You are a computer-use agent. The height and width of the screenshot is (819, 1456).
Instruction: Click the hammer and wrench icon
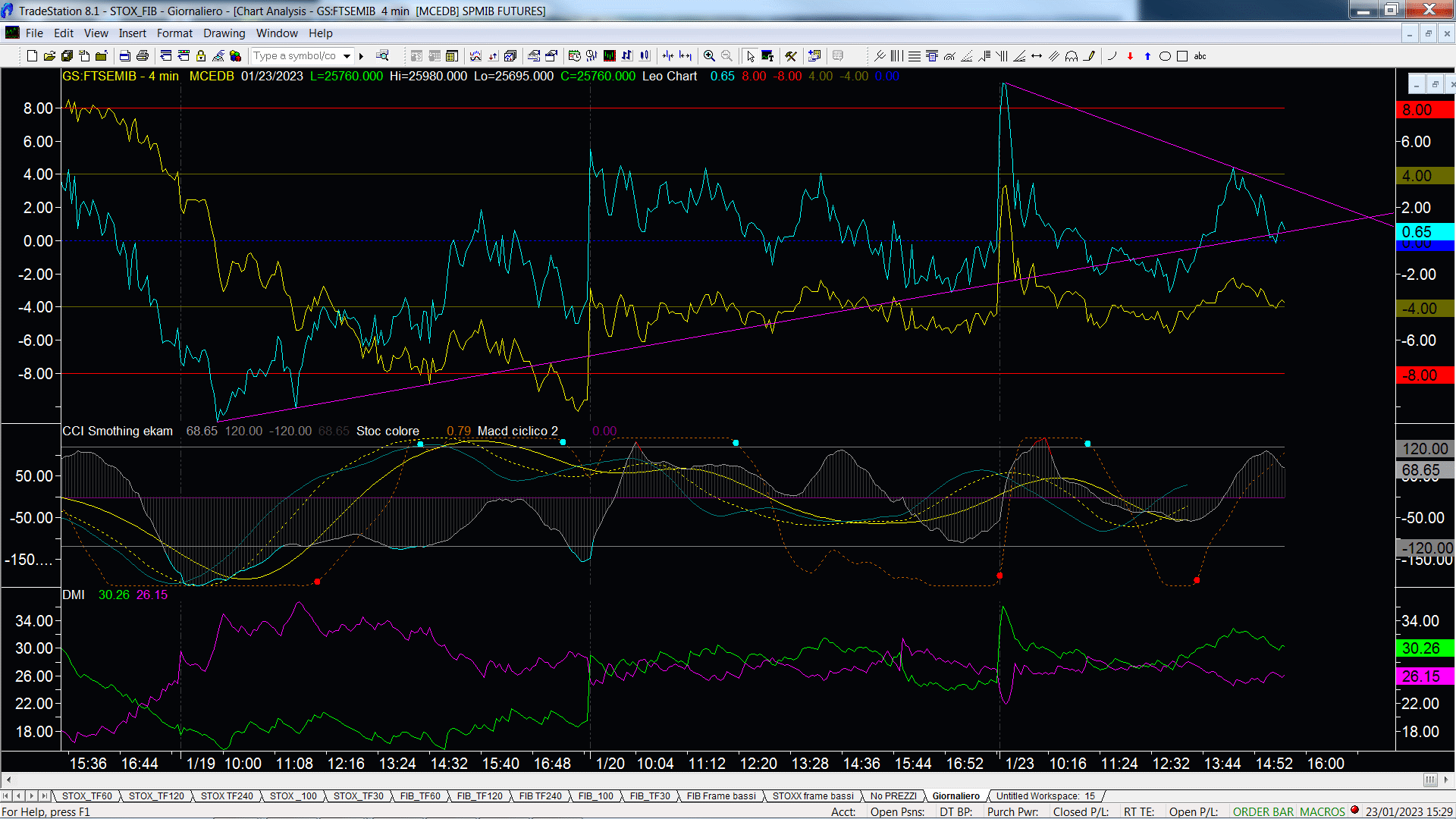pyautogui.click(x=791, y=56)
